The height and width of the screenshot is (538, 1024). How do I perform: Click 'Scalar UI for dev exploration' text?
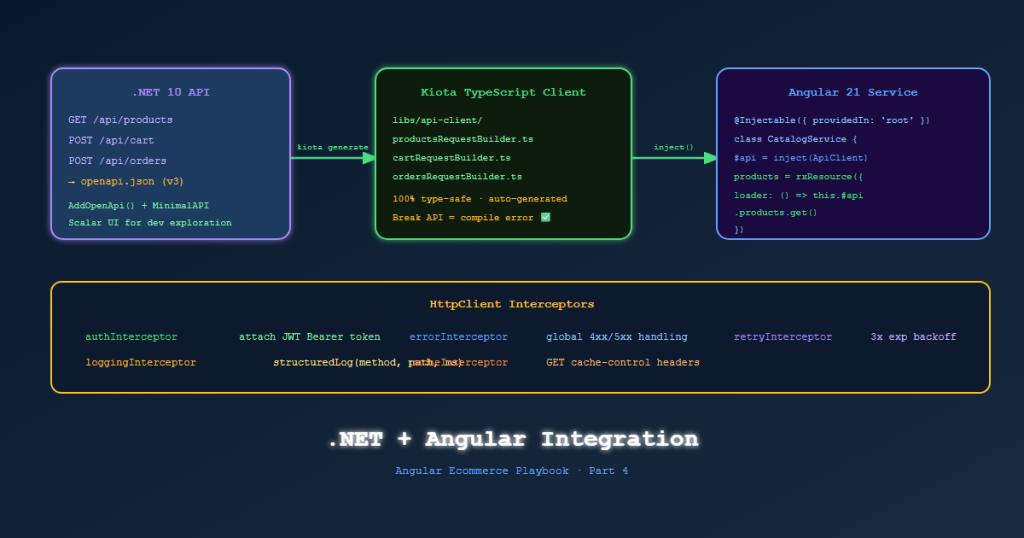[x=150, y=223]
